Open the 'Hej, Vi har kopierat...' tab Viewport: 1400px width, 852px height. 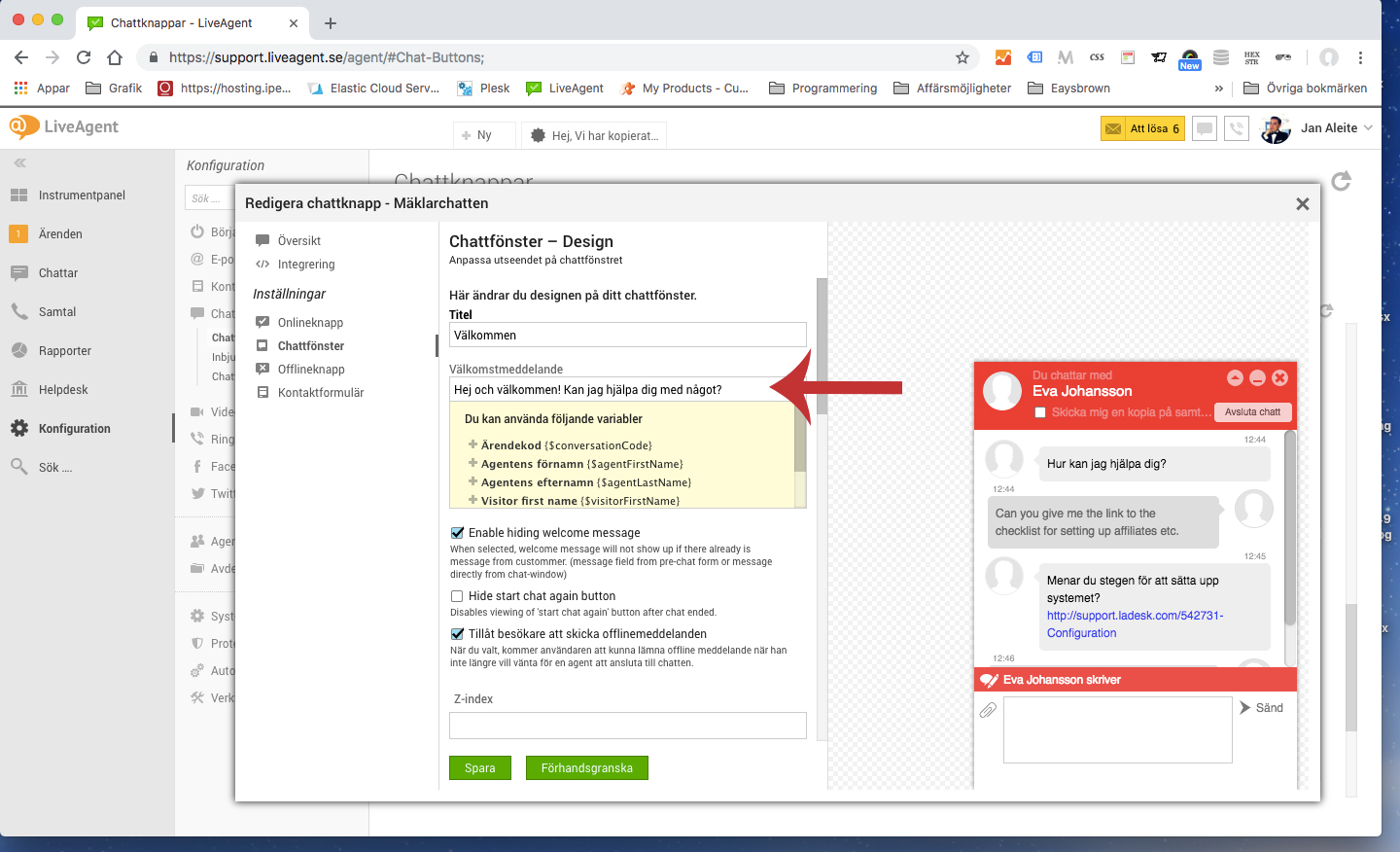596,135
